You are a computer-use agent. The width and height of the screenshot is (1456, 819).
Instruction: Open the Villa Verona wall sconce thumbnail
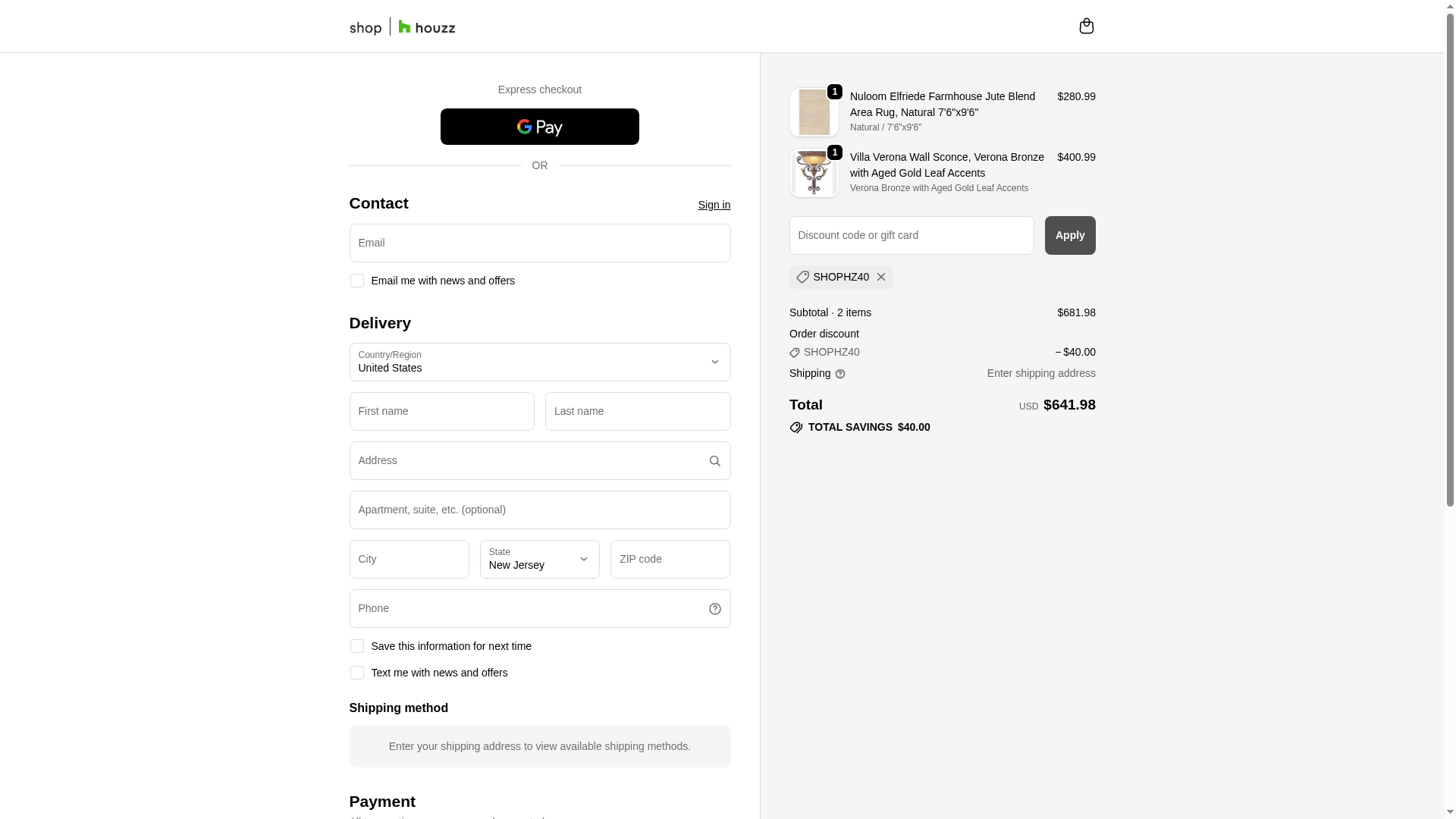814,173
